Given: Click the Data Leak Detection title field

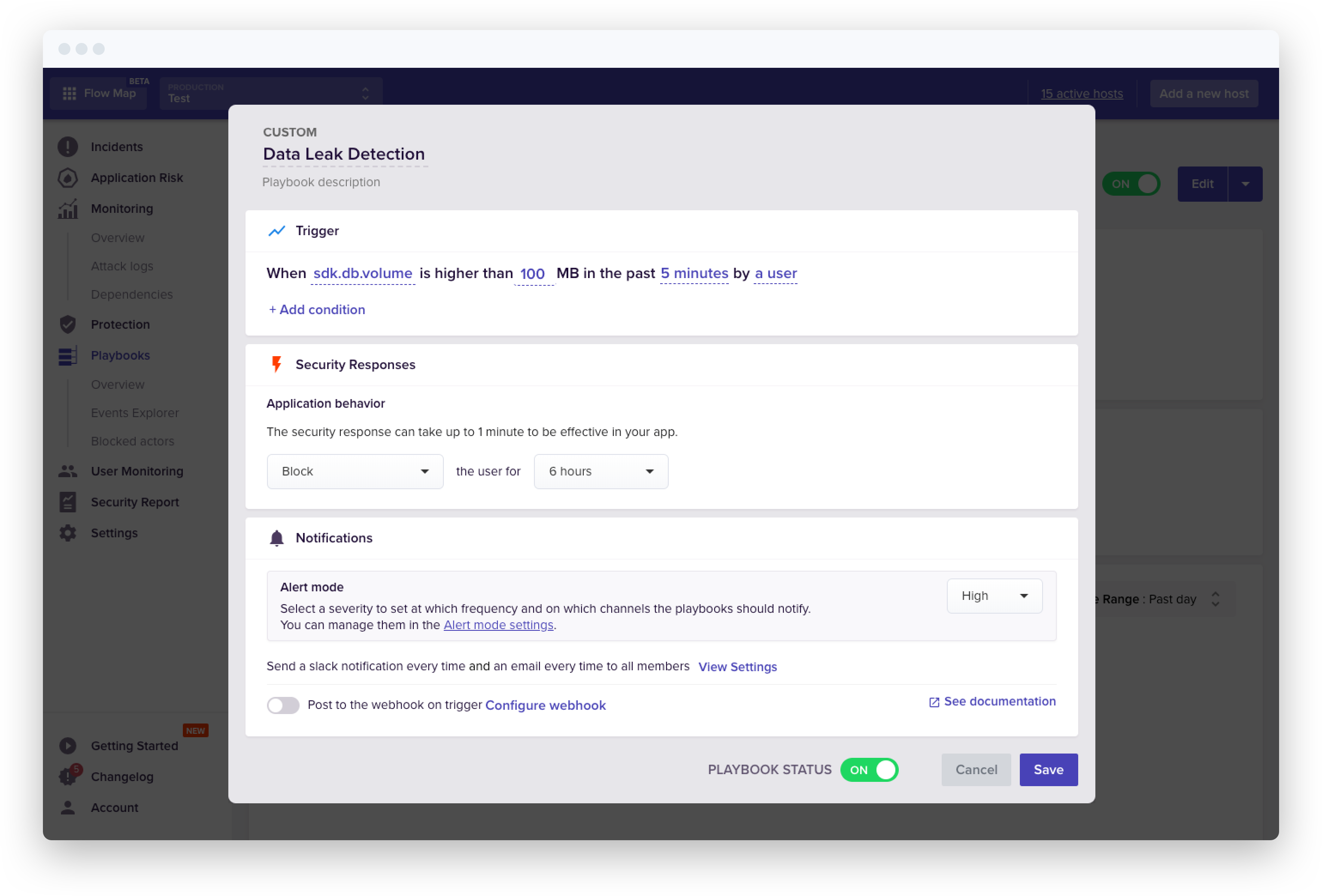Looking at the screenshot, I should (344, 154).
